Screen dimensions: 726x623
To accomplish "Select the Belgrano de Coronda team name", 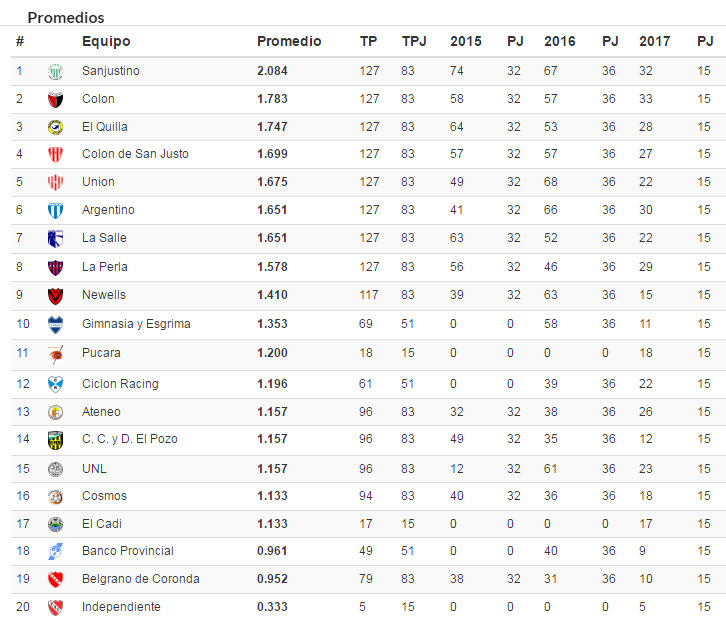I will pyautogui.click(x=141, y=579).
